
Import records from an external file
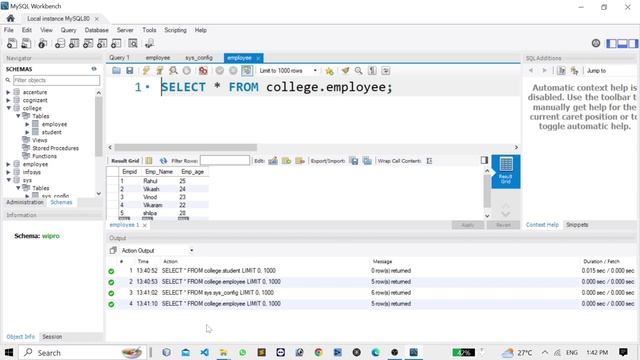(x=367, y=161)
